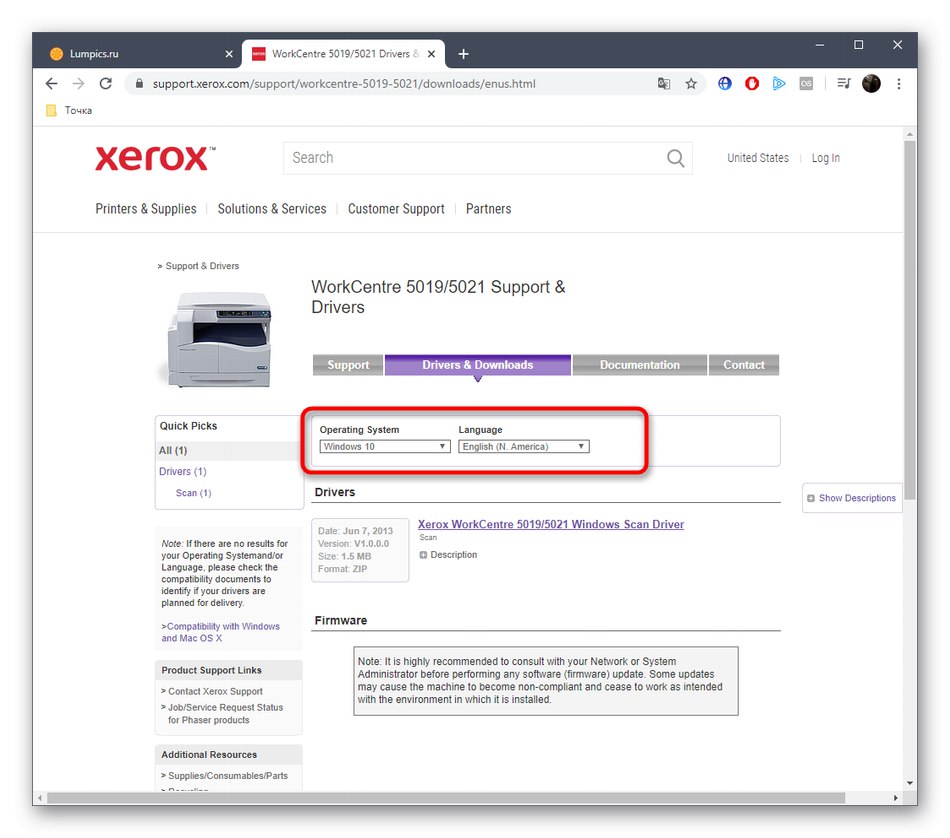
Task: Open the translate page icon
Action: 663,84
